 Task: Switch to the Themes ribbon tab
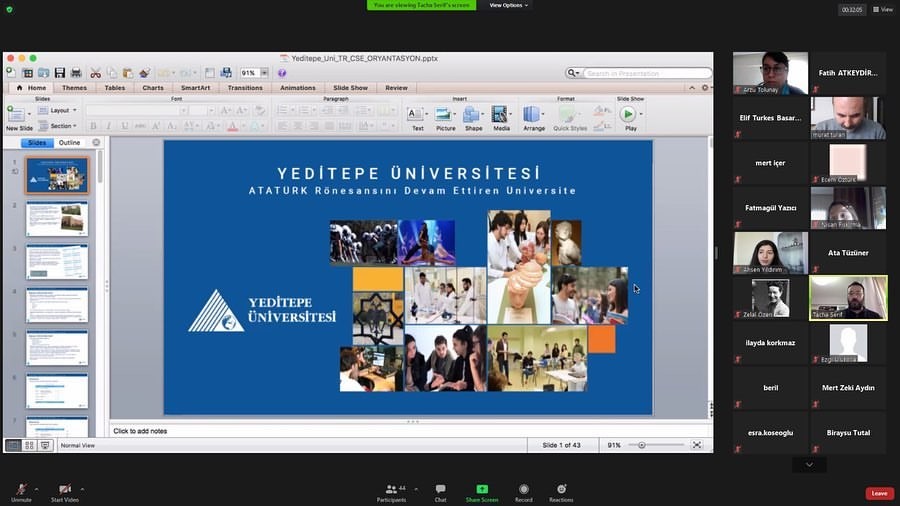click(75, 88)
